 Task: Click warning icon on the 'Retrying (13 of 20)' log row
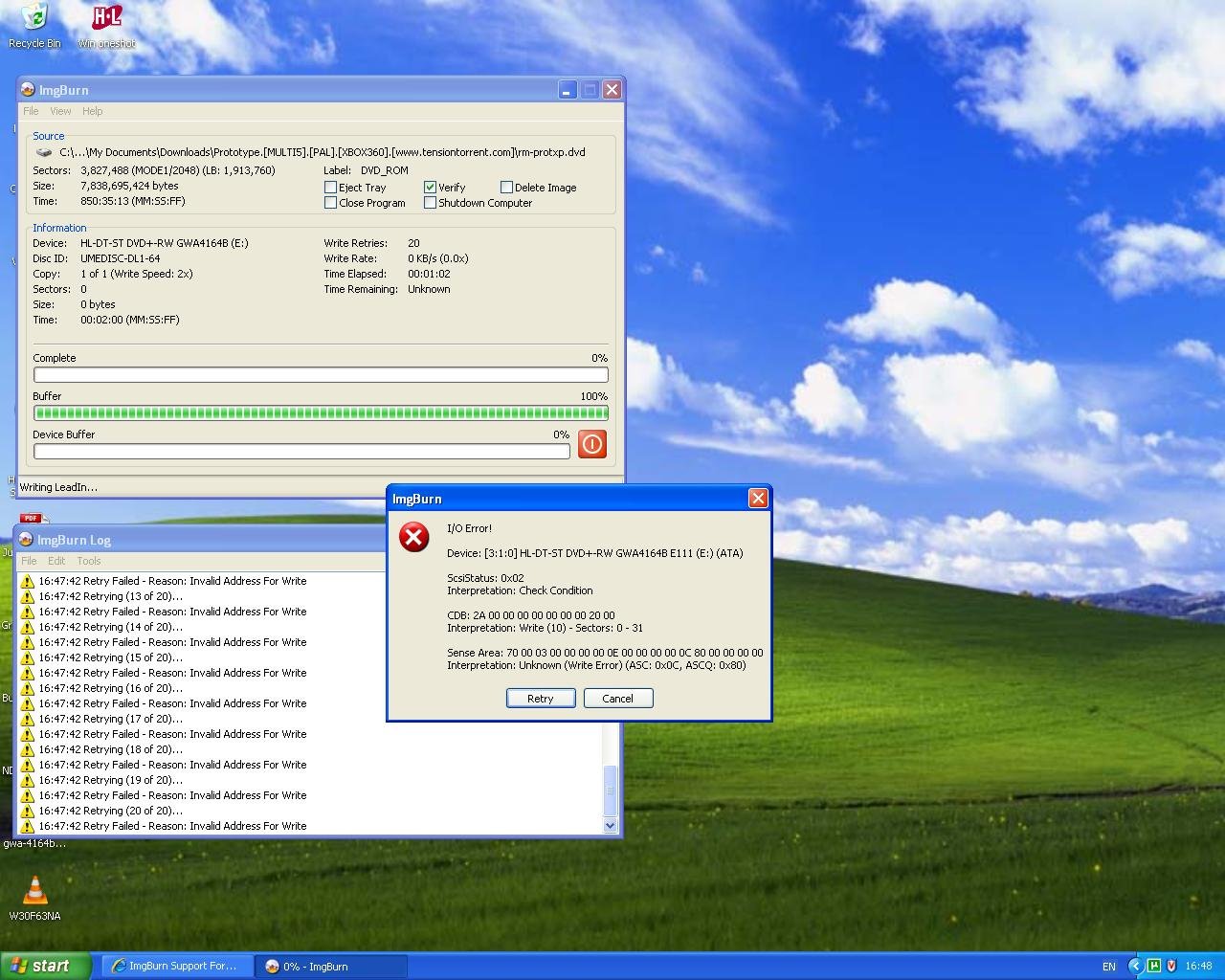click(27, 596)
